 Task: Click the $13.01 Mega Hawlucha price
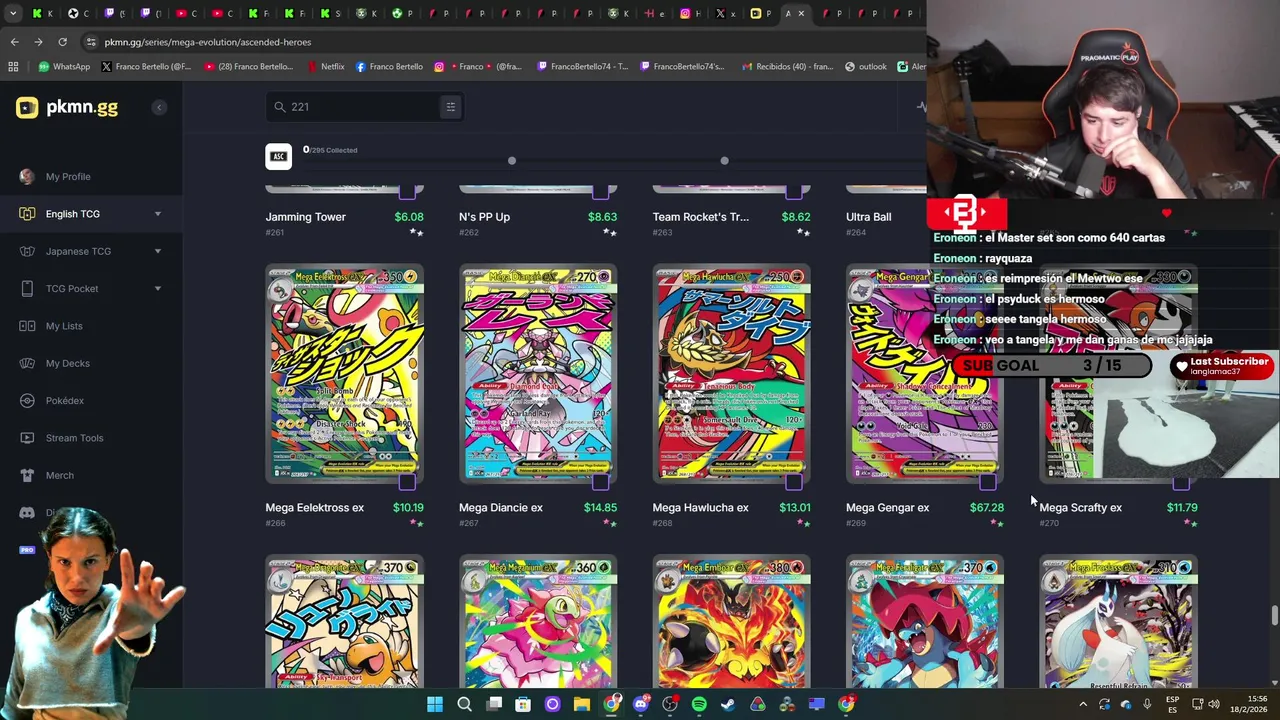[x=795, y=508]
